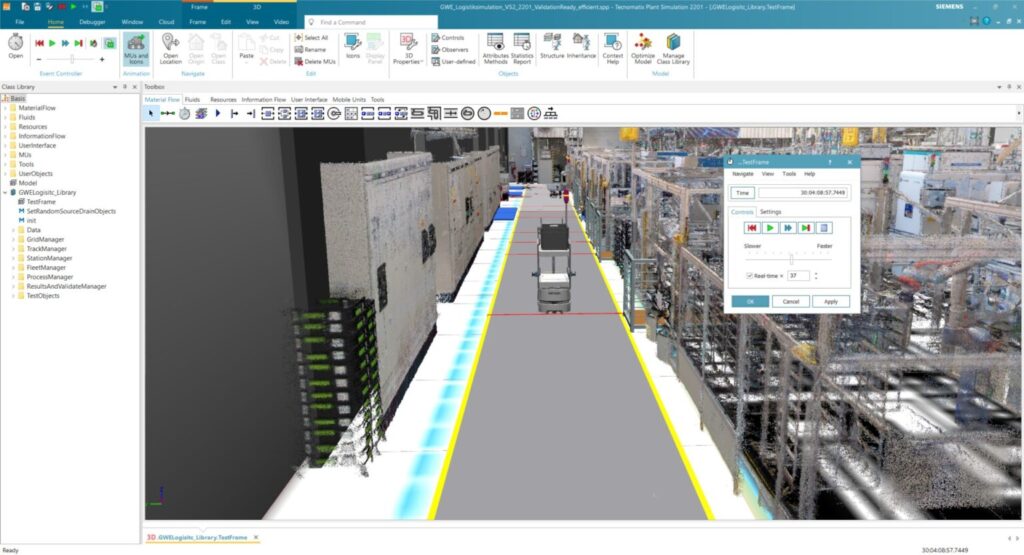Open Observers in Objects group
Viewport: 1024px width, 555px height.
coord(450,50)
